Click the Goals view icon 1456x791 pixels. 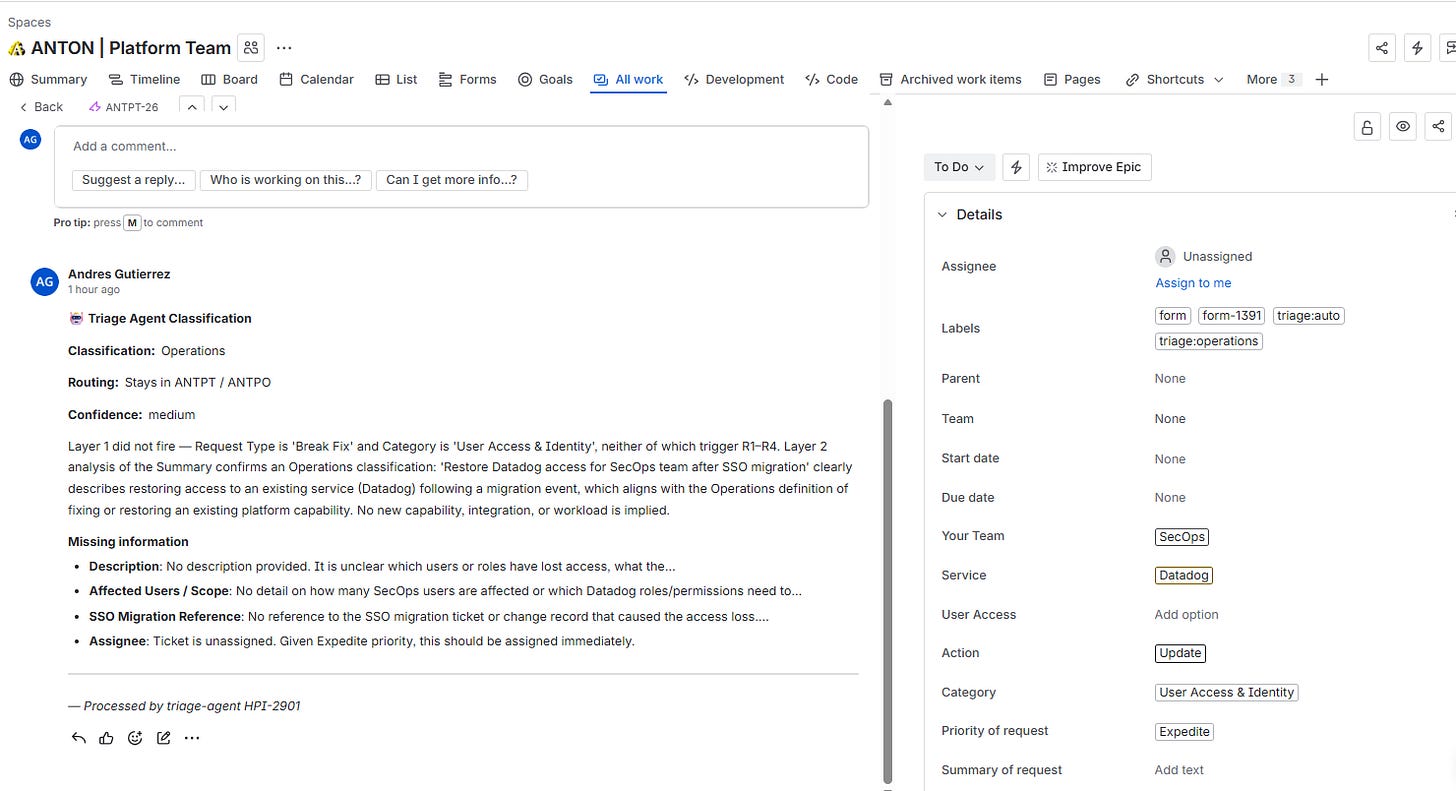click(x=524, y=79)
